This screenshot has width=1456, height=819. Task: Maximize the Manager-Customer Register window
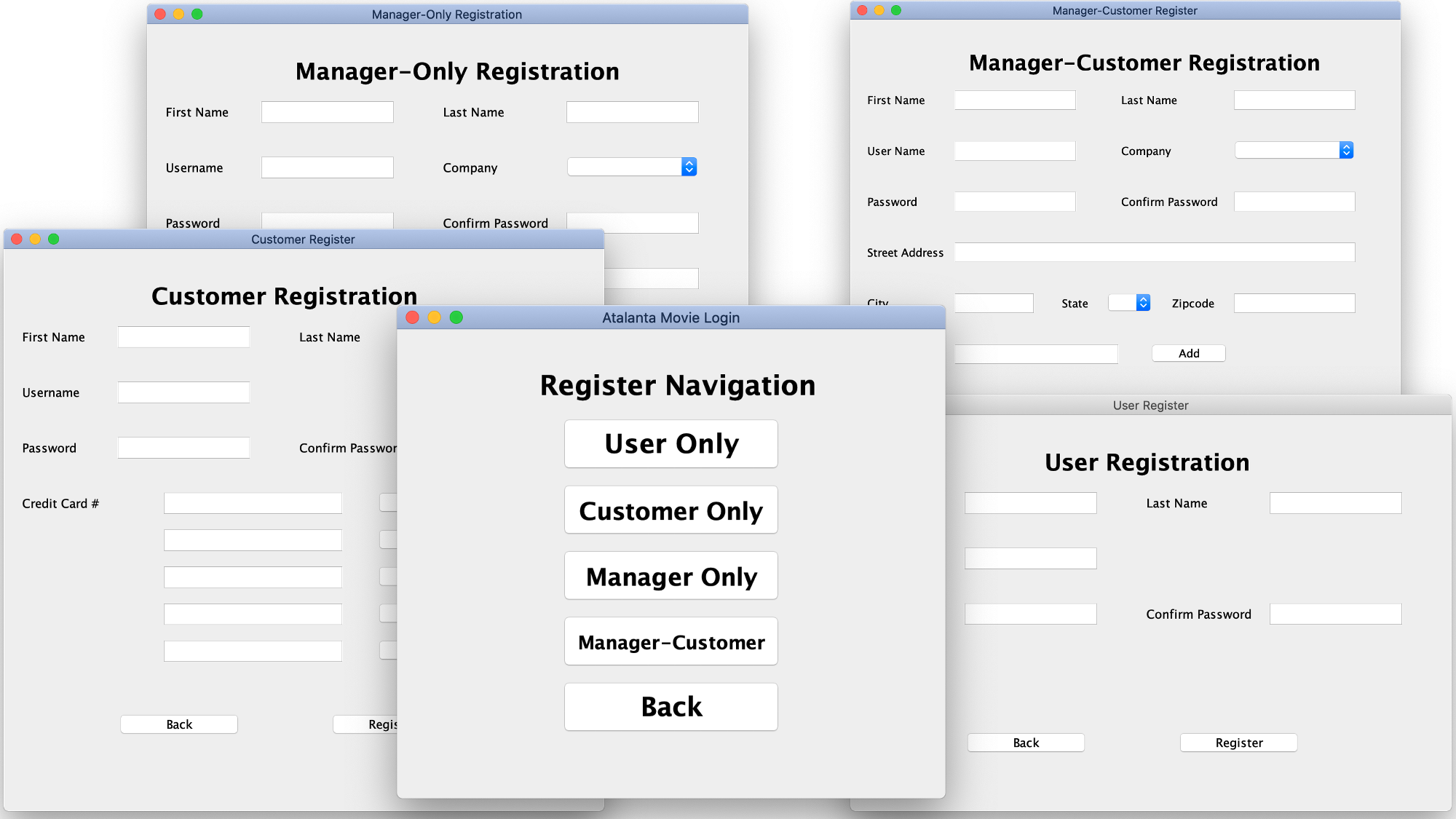896,10
